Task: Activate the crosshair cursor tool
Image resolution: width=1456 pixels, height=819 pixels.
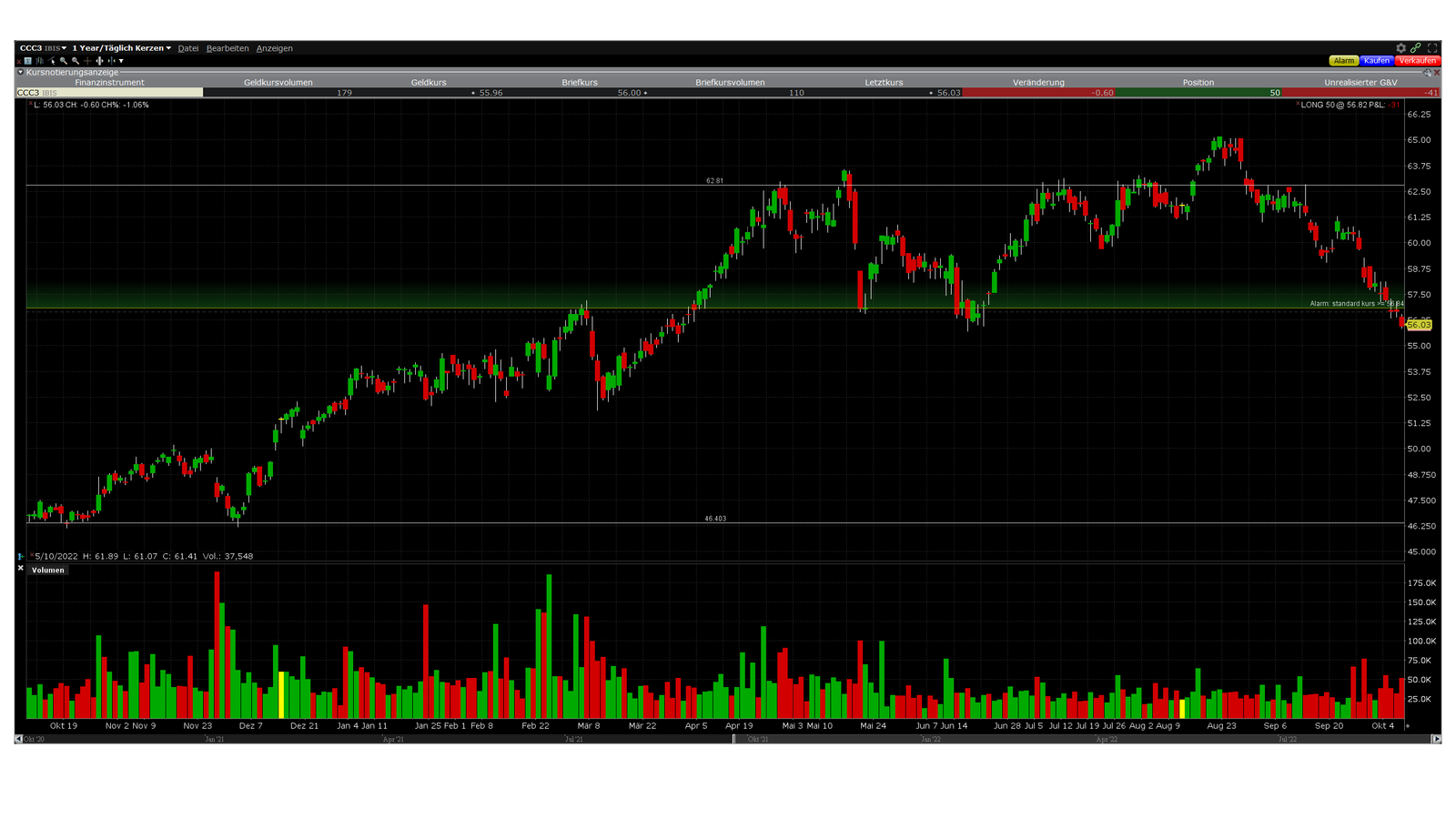Action: click(87, 61)
